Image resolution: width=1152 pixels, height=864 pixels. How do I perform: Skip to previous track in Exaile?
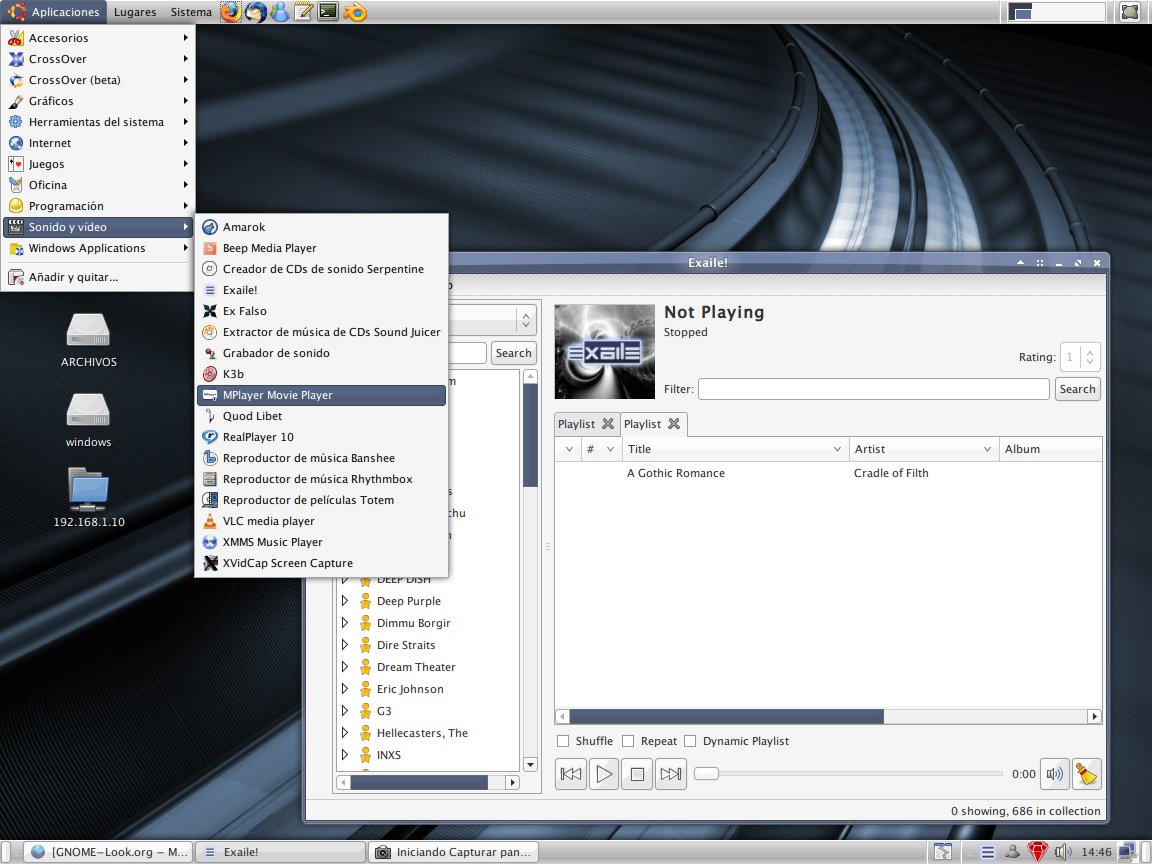point(571,774)
